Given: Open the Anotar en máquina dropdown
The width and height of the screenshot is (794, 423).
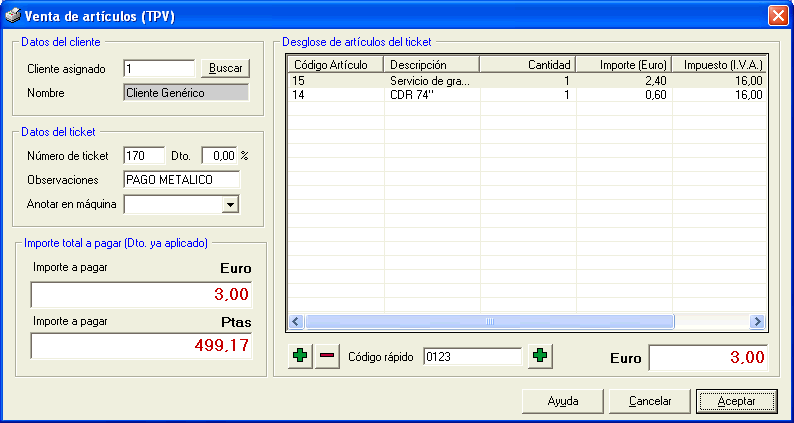Looking at the screenshot, I should 230,205.
